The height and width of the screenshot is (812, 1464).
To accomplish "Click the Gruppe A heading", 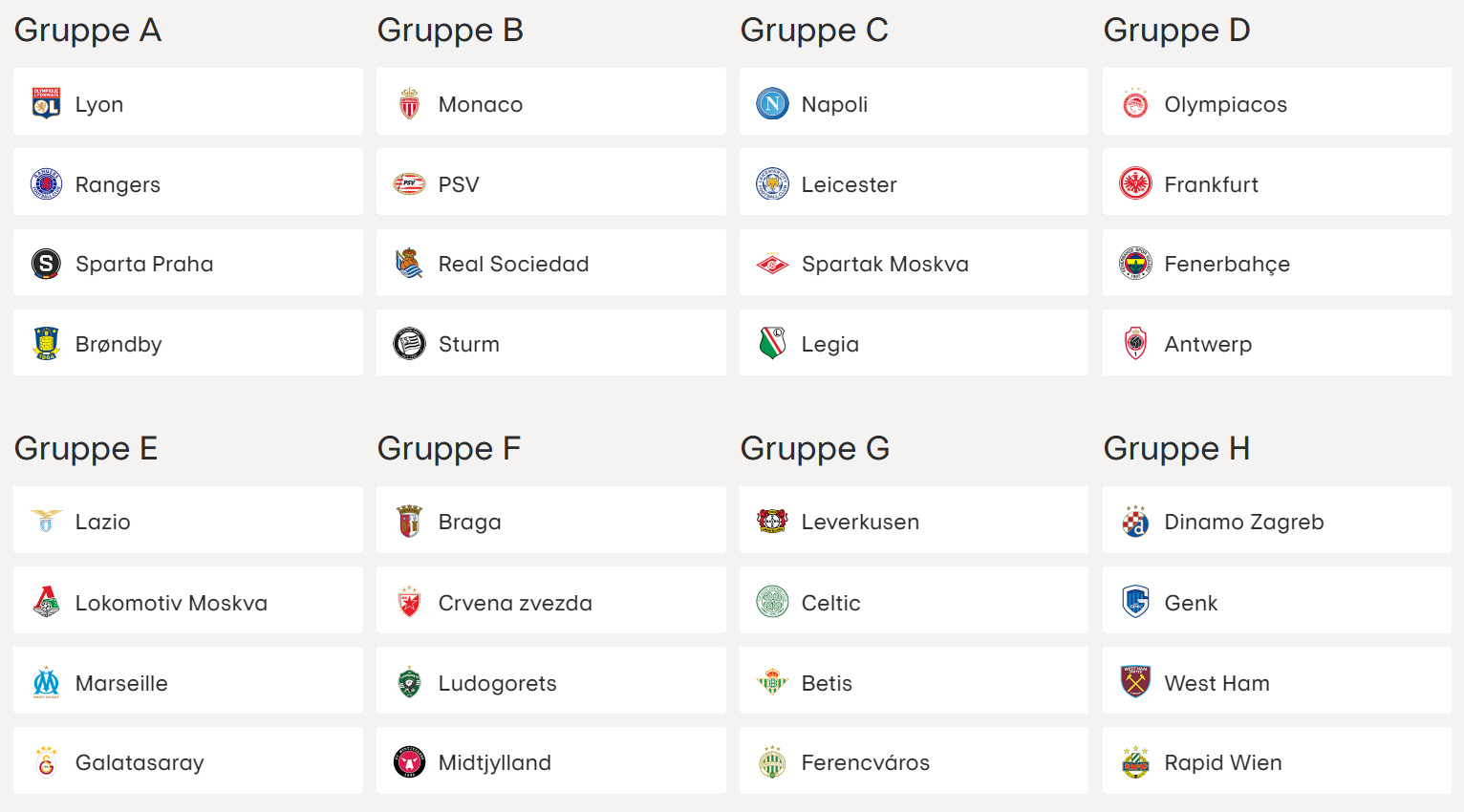I will pyautogui.click(x=88, y=31).
